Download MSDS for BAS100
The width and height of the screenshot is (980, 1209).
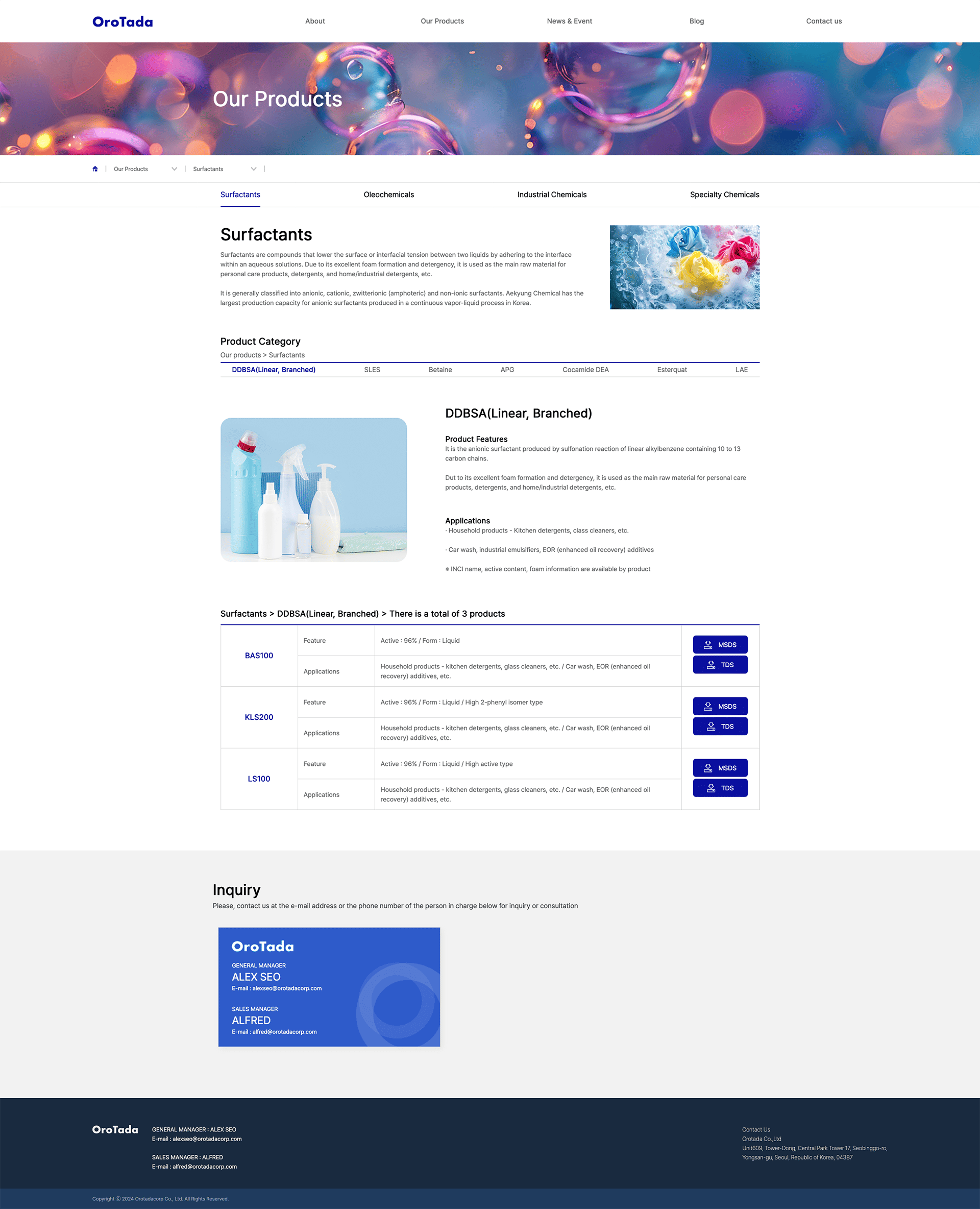(x=720, y=644)
